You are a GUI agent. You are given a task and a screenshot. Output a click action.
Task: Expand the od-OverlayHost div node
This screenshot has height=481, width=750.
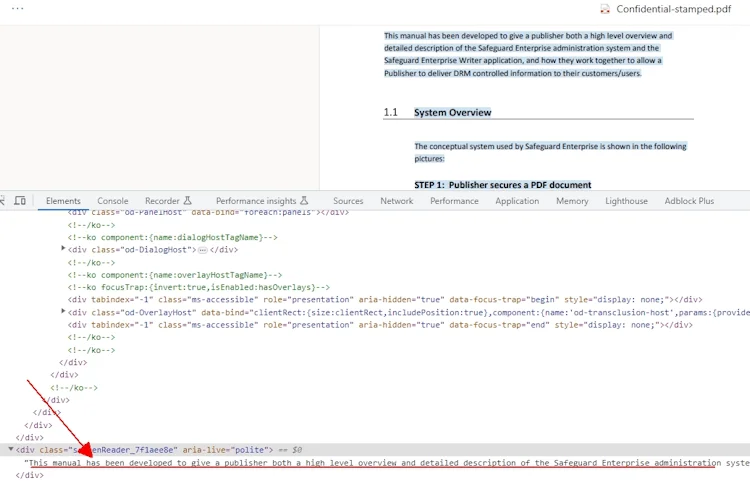(x=63, y=311)
